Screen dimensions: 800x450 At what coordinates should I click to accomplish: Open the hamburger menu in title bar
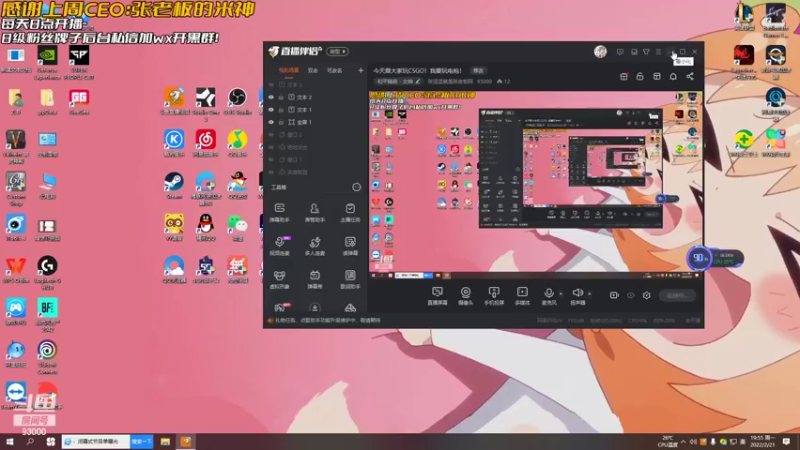tap(658, 52)
